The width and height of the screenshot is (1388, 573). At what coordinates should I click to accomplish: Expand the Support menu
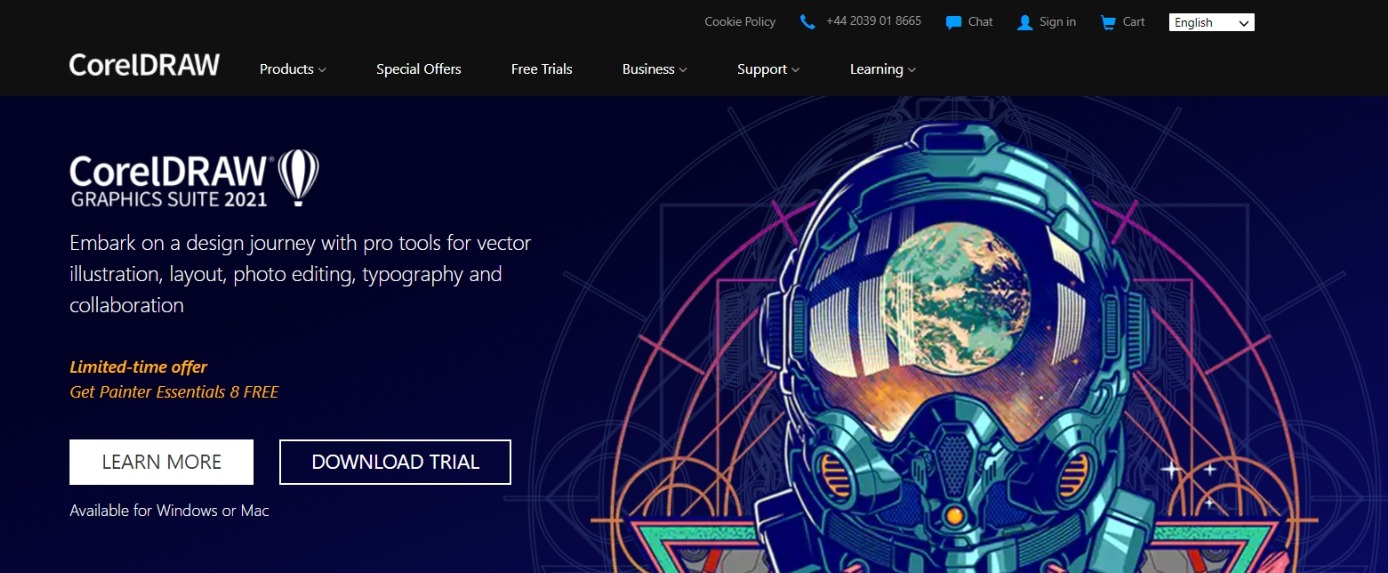[x=768, y=69]
